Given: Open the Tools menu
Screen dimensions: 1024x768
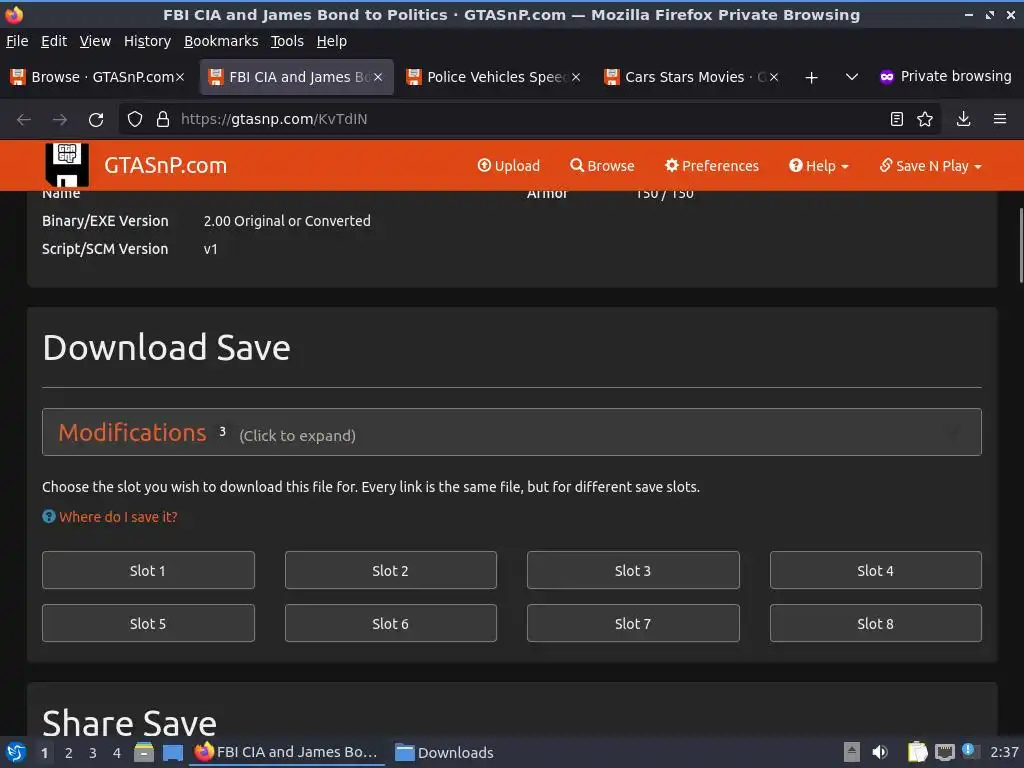Looking at the screenshot, I should 287,41.
